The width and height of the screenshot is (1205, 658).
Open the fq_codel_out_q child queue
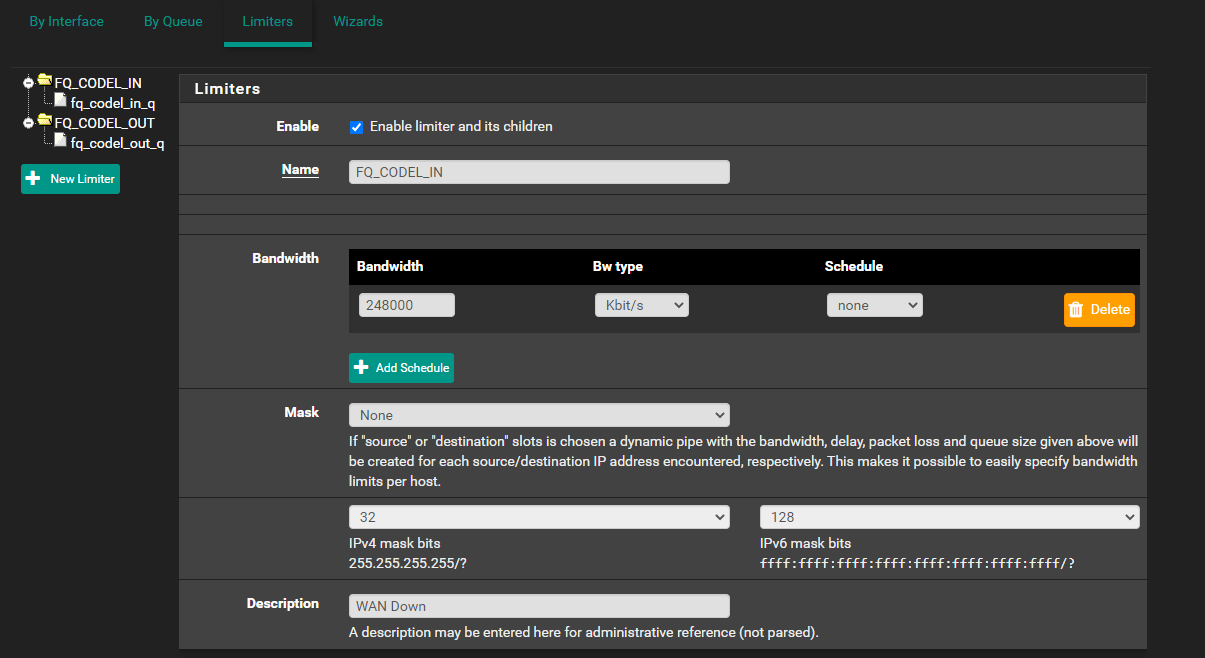[x=117, y=143]
